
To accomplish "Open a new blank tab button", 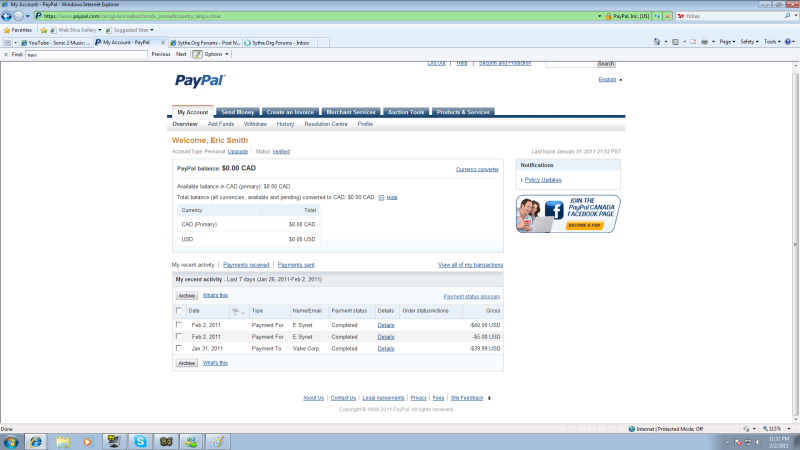I will pyautogui.click(x=323, y=43).
